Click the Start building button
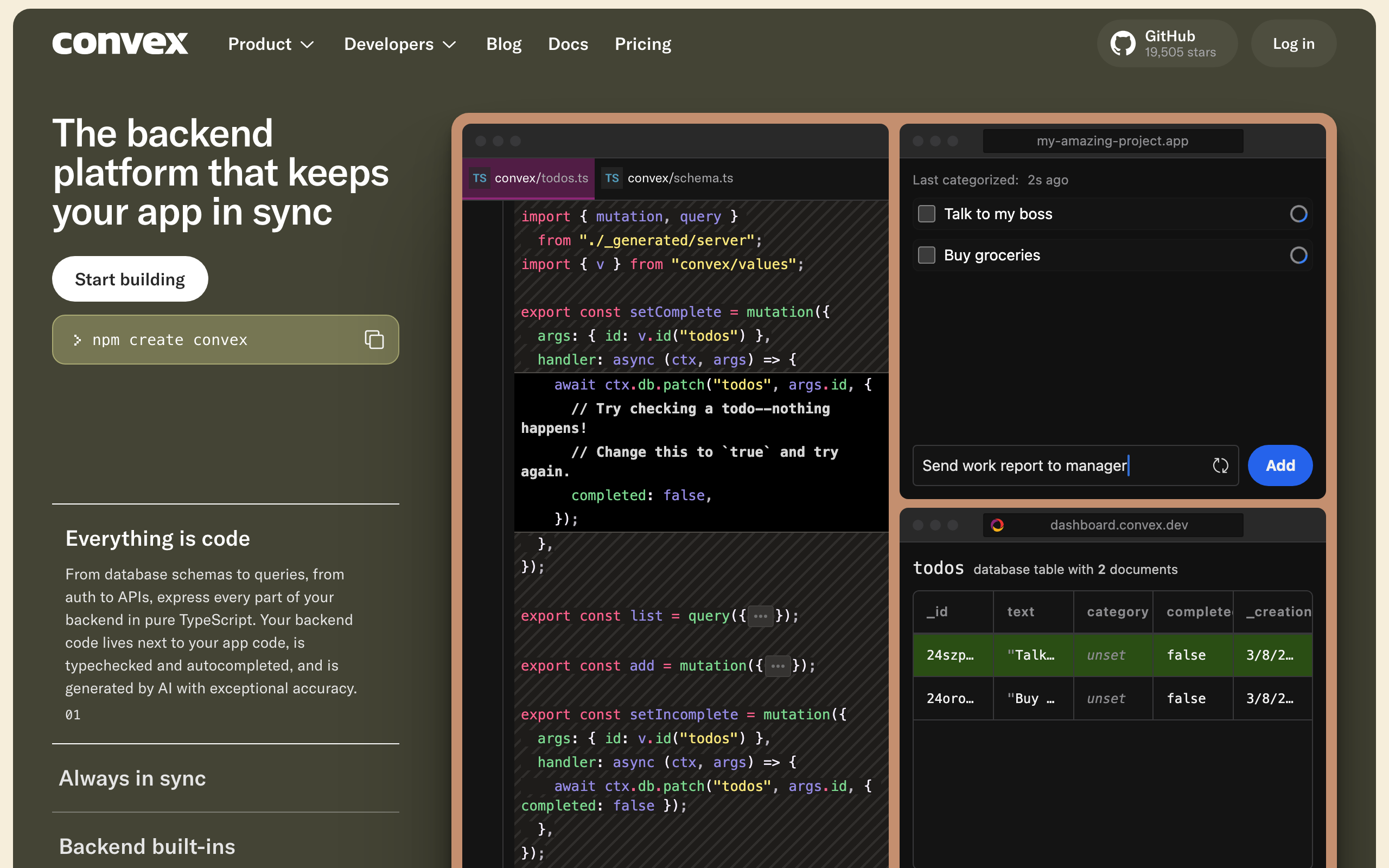This screenshot has height=868, width=1389. point(130,279)
